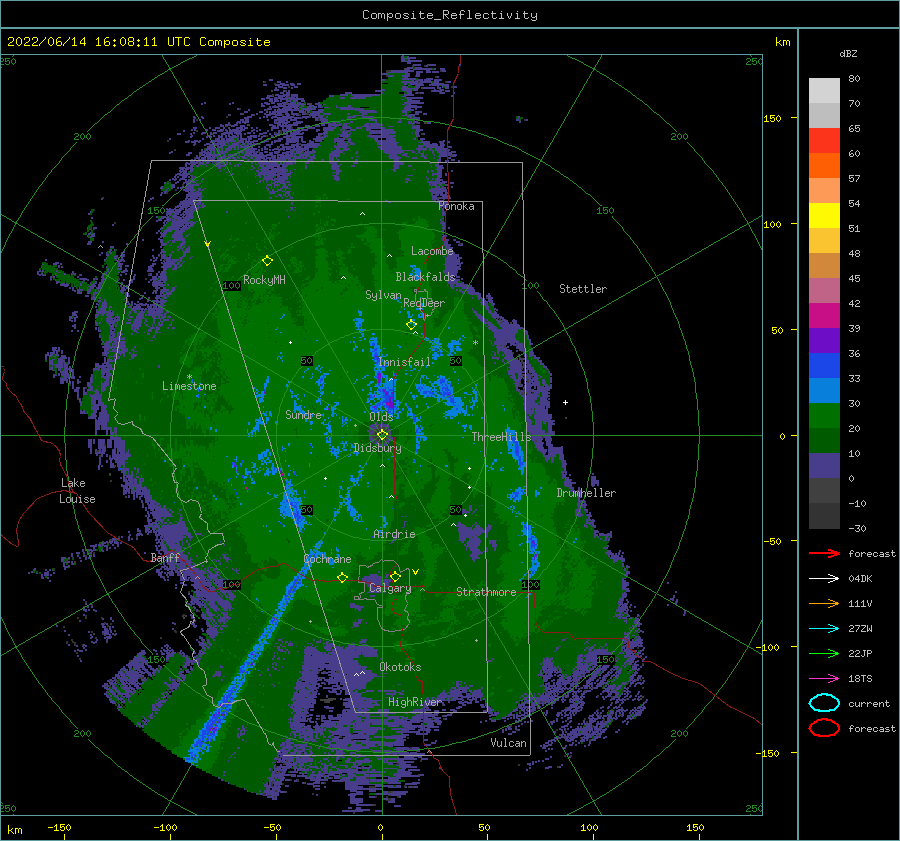
Task: Click the RedDeer city label
Action: (x=424, y=303)
